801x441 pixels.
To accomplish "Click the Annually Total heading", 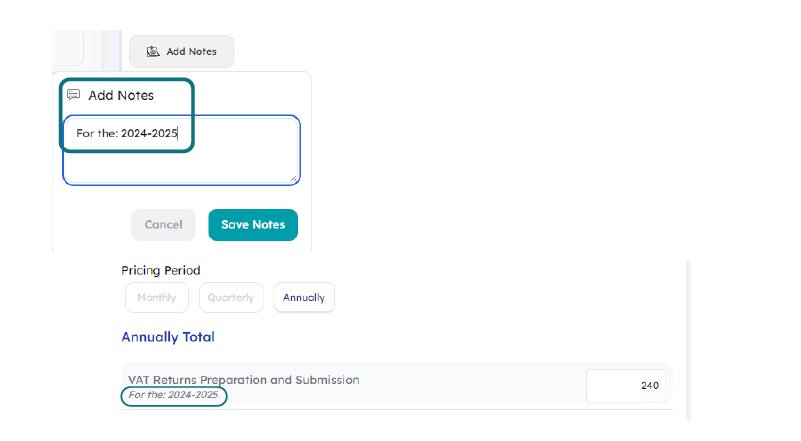I will [x=168, y=337].
